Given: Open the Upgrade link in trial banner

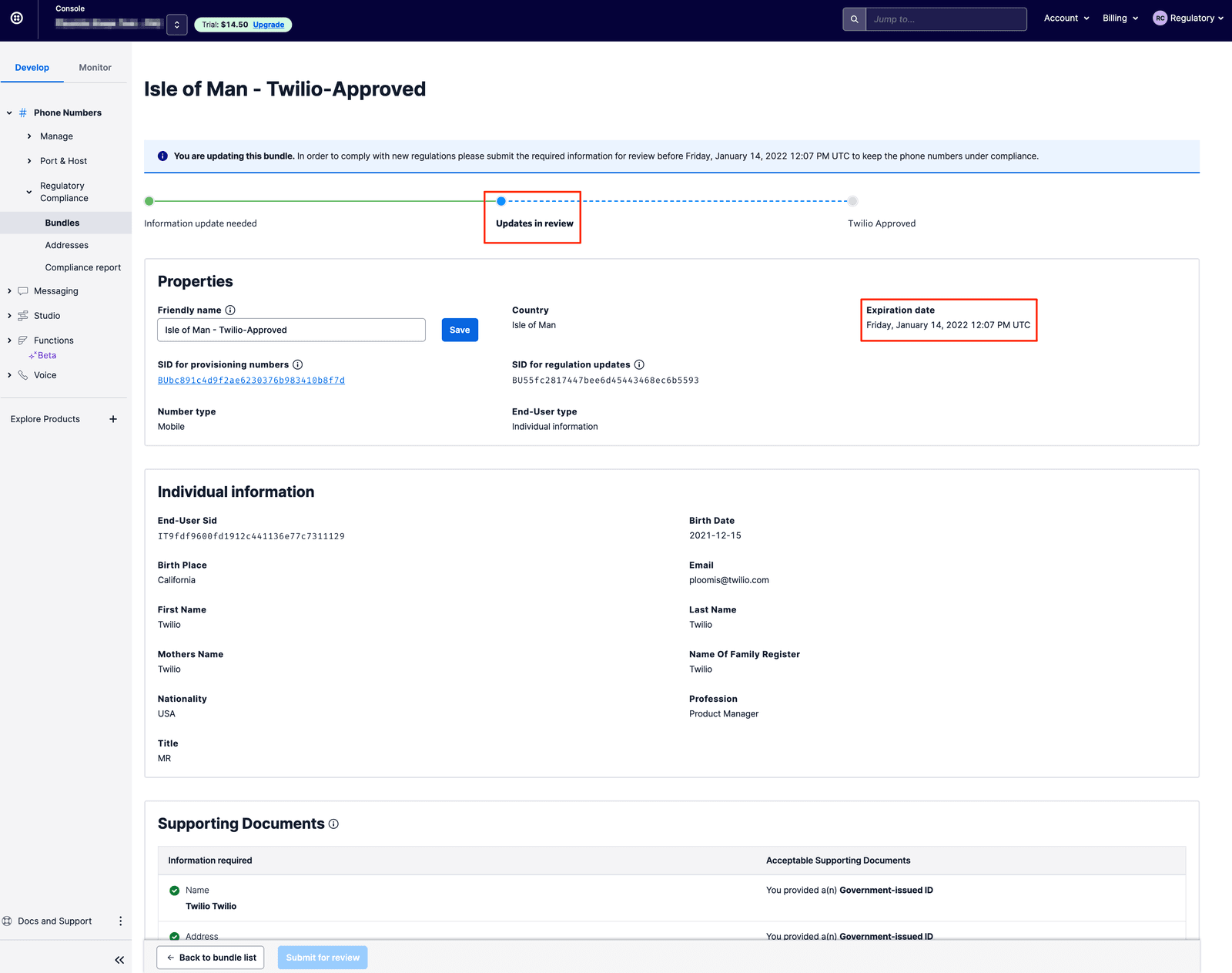Looking at the screenshot, I should coord(268,24).
